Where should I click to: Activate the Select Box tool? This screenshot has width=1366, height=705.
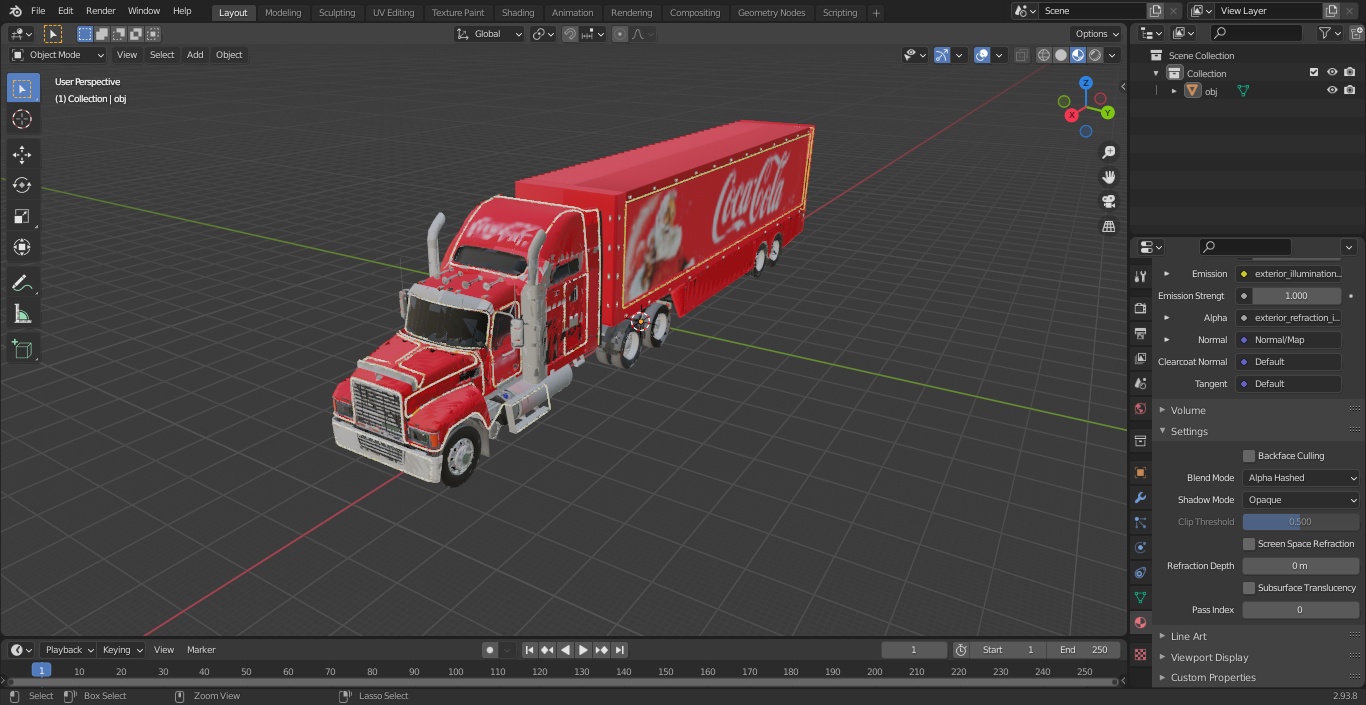pyautogui.click(x=22, y=88)
